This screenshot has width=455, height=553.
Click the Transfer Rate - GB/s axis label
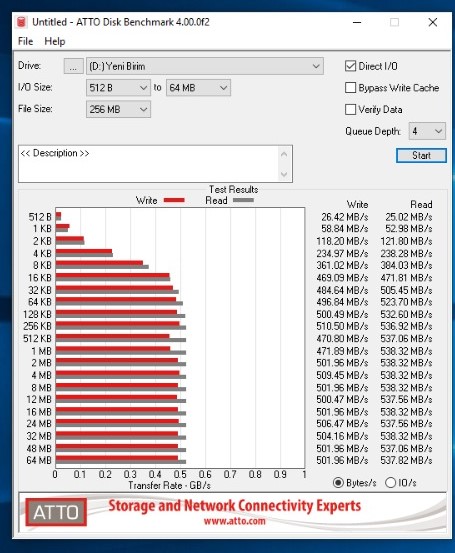pos(169,486)
